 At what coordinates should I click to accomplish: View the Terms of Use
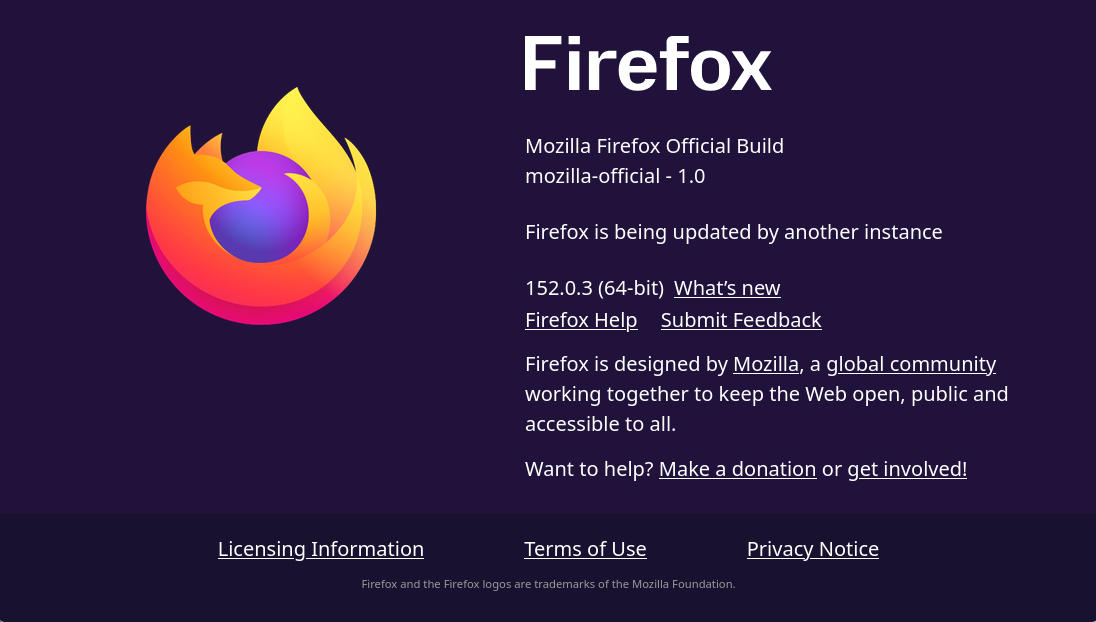[x=585, y=549]
